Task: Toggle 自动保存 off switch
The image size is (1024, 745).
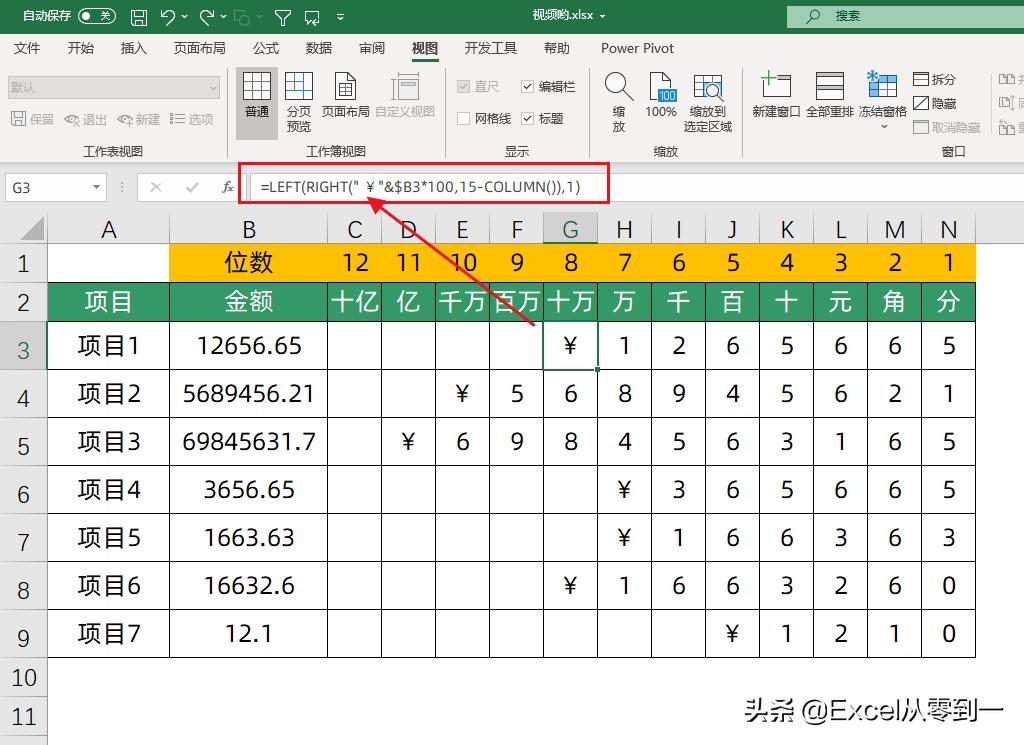Action: tap(97, 16)
